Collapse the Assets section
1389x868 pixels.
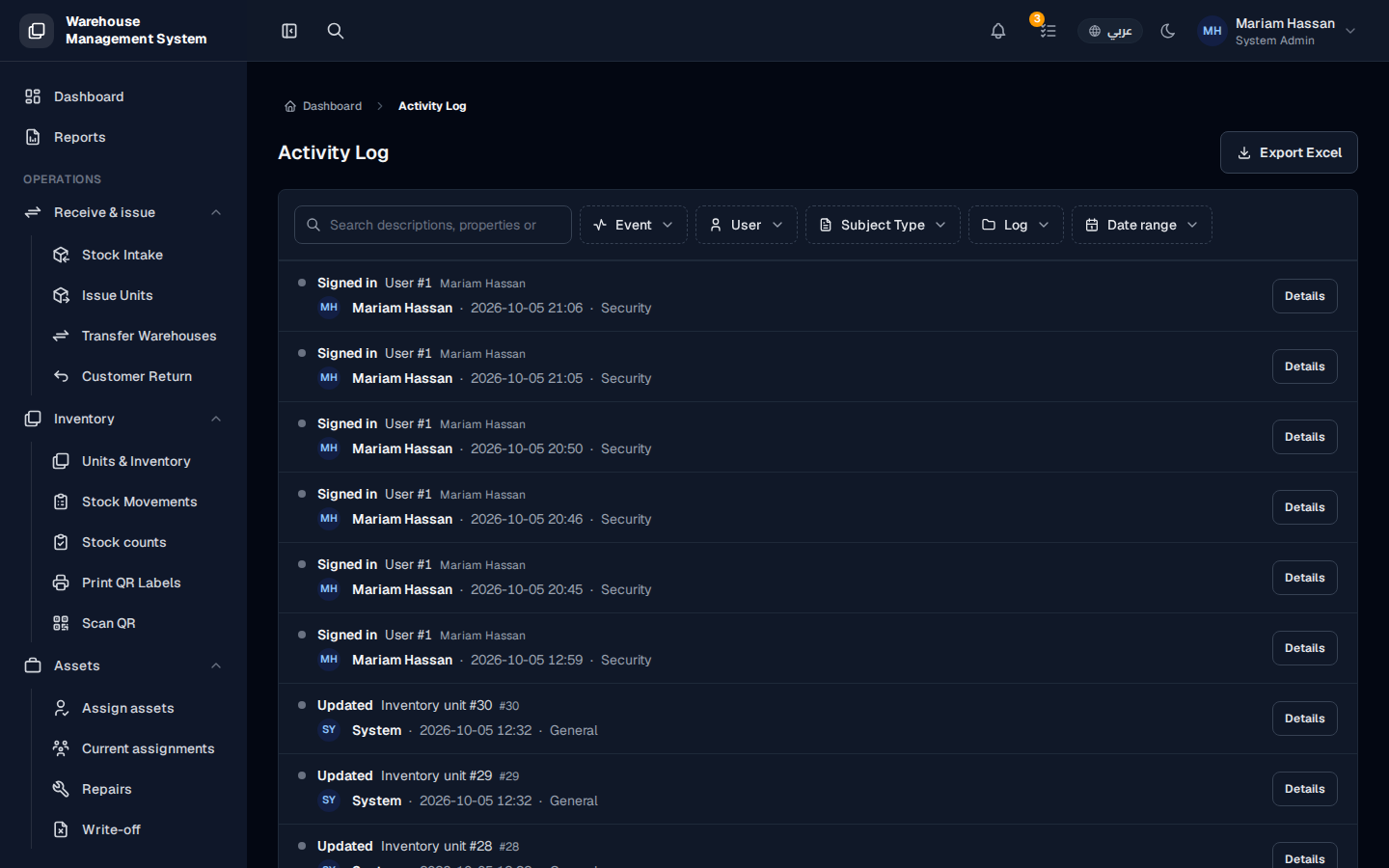pyautogui.click(x=216, y=665)
